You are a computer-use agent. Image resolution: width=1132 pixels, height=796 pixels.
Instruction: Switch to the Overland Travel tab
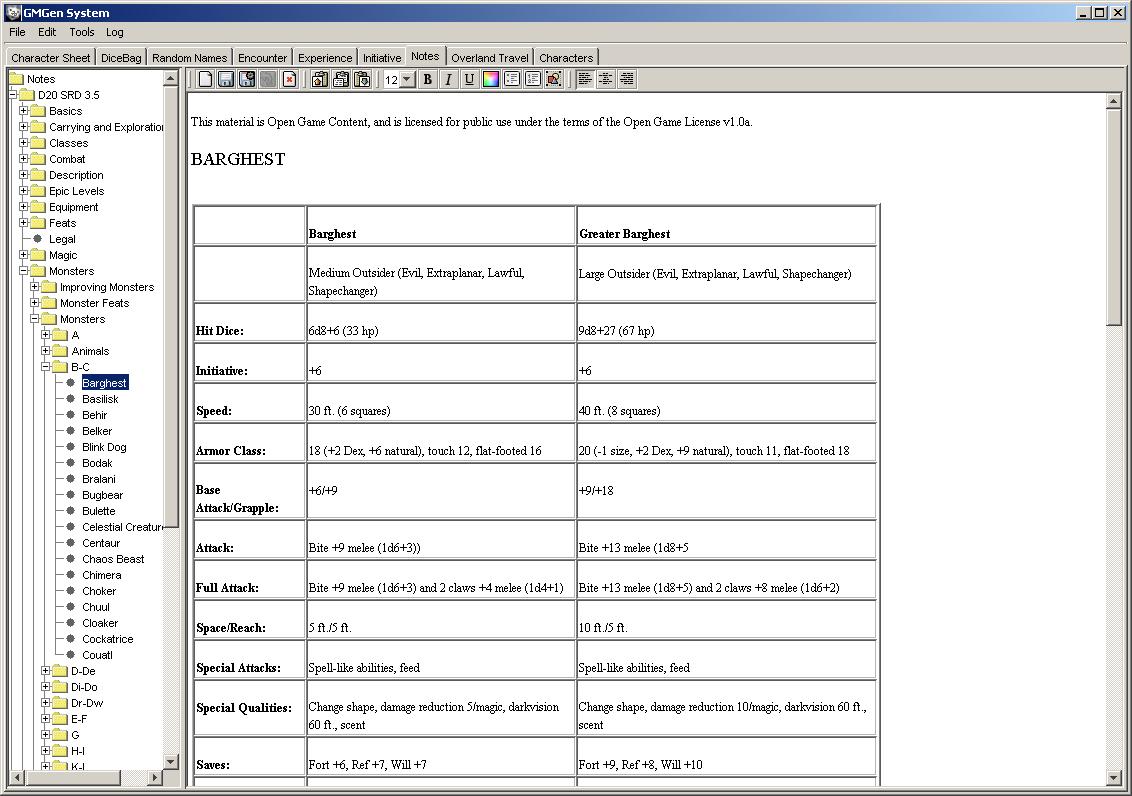click(x=490, y=58)
